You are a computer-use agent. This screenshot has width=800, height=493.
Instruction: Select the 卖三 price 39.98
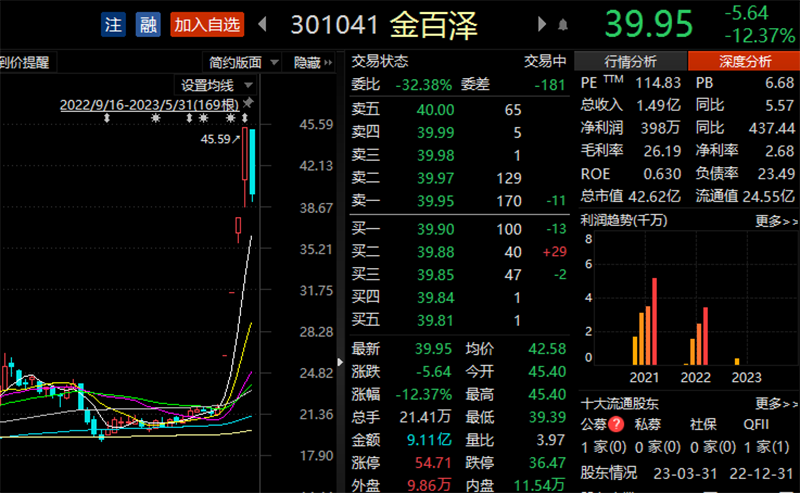coord(435,155)
